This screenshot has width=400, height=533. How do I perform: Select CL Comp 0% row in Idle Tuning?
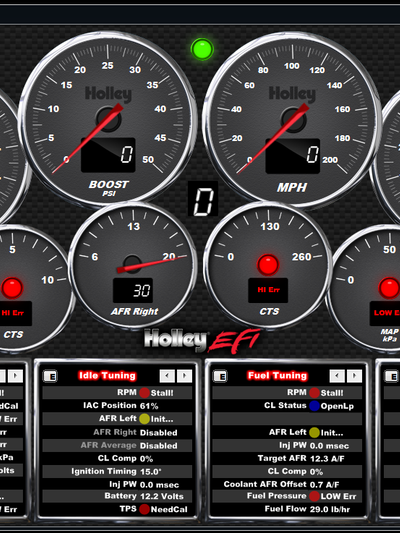click(x=117, y=459)
